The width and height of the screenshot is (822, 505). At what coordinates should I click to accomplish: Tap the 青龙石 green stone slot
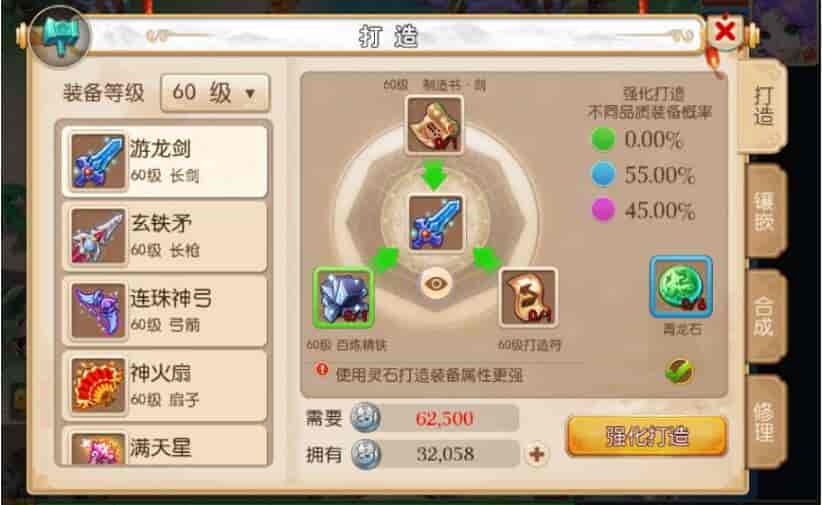coord(681,287)
